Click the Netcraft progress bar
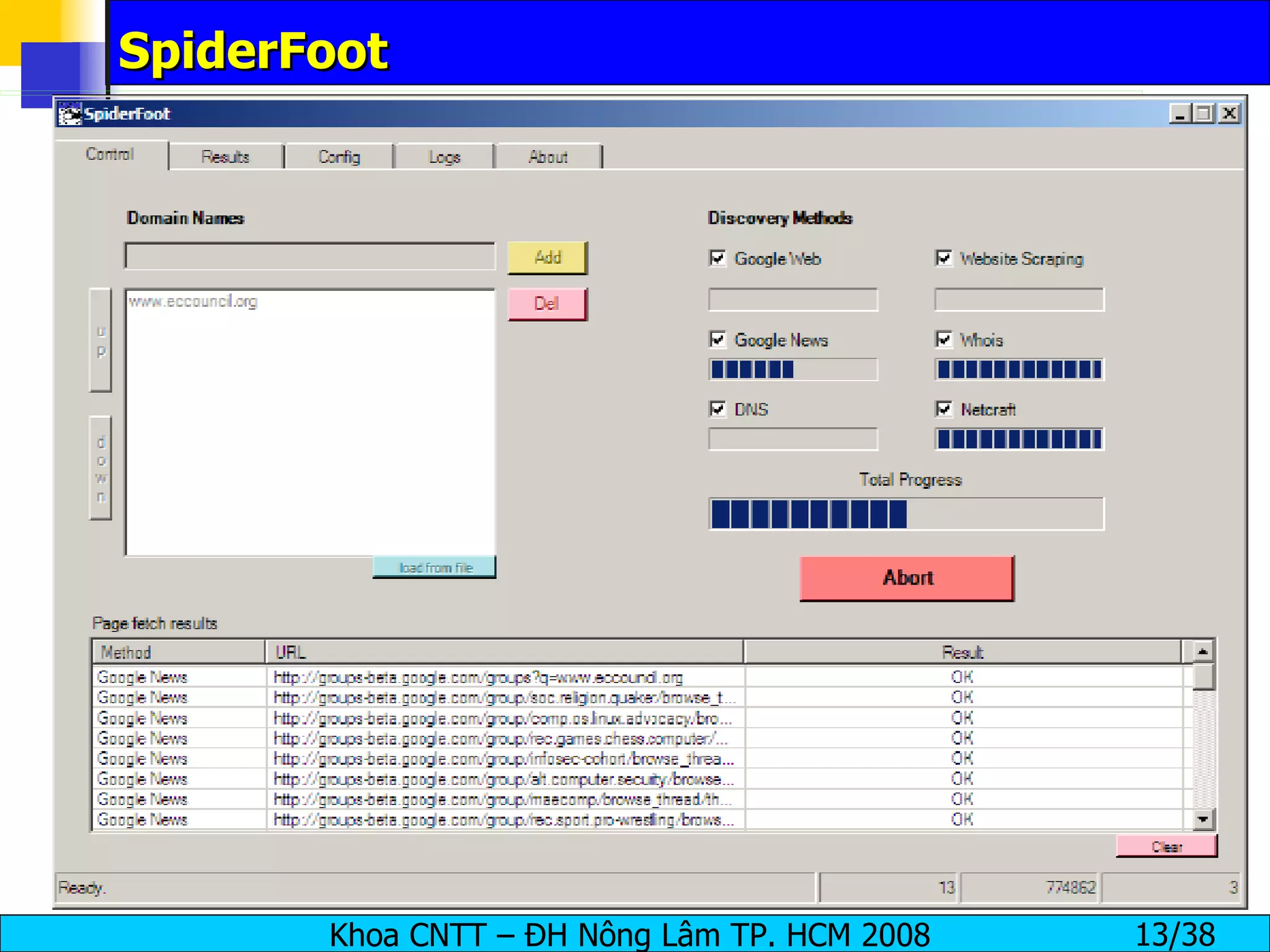Viewport: 1270px width, 952px height. point(1019,439)
